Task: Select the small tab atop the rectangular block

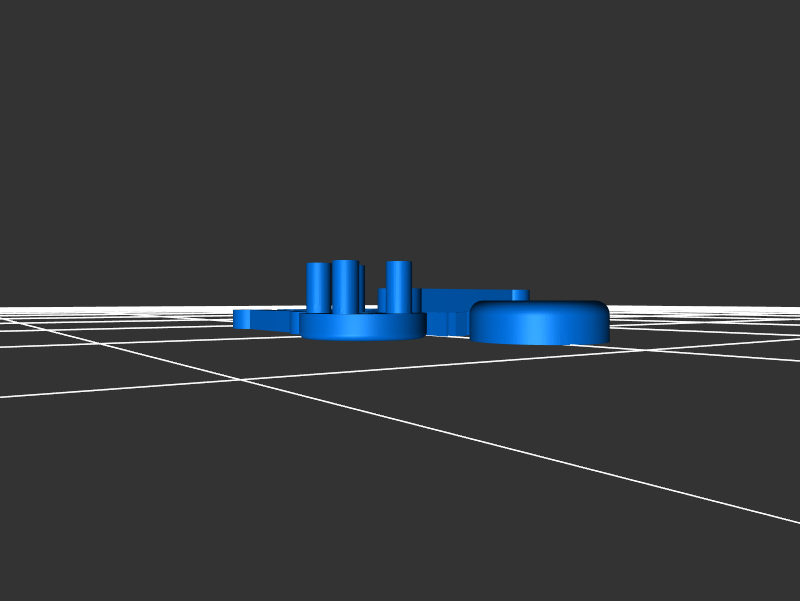Action: (519, 295)
